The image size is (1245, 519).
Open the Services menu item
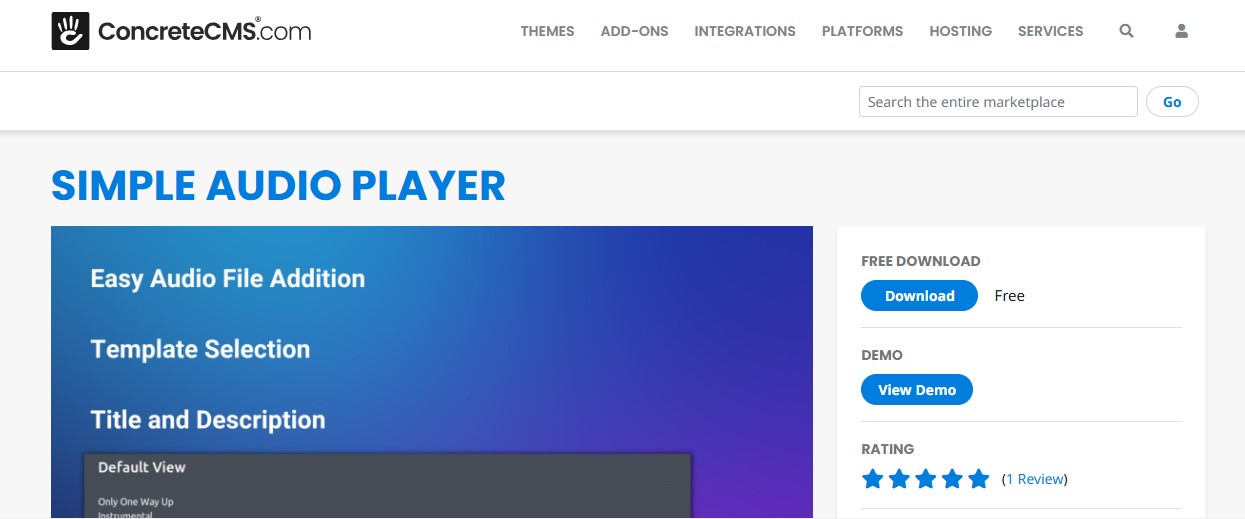[1050, 31]
